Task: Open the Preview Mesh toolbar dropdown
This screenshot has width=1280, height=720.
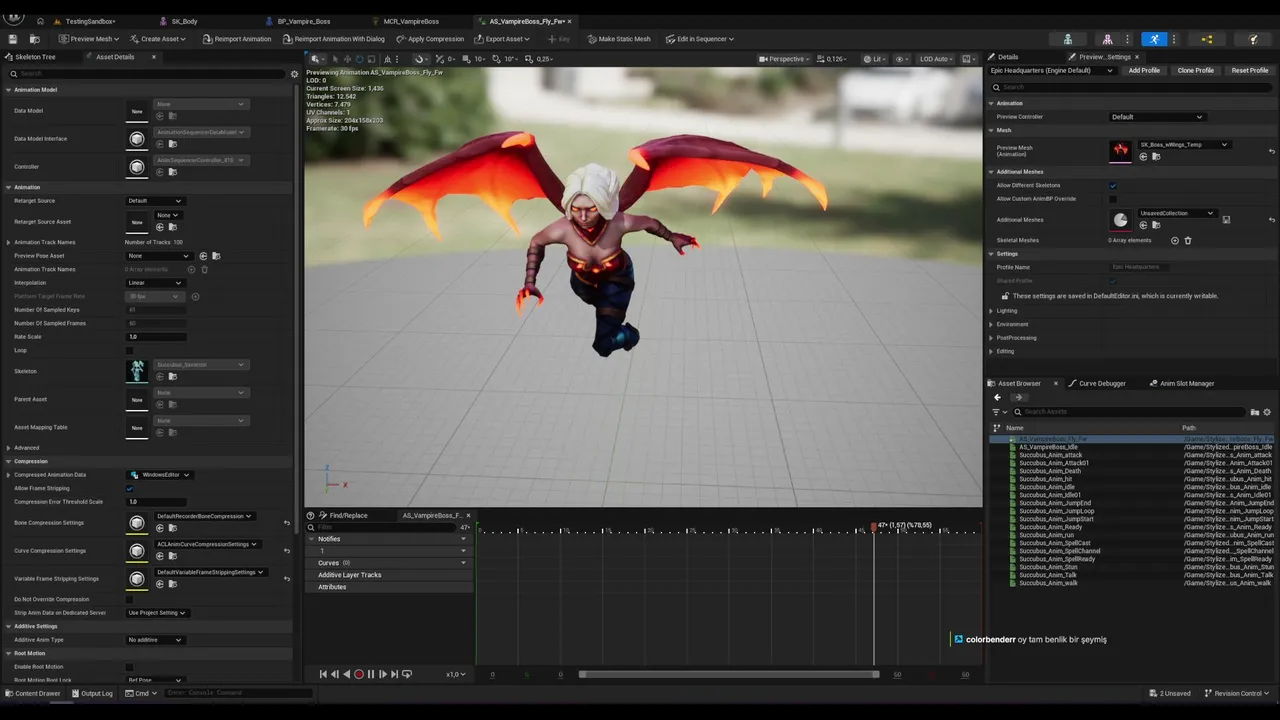Action: coord(90,39)
